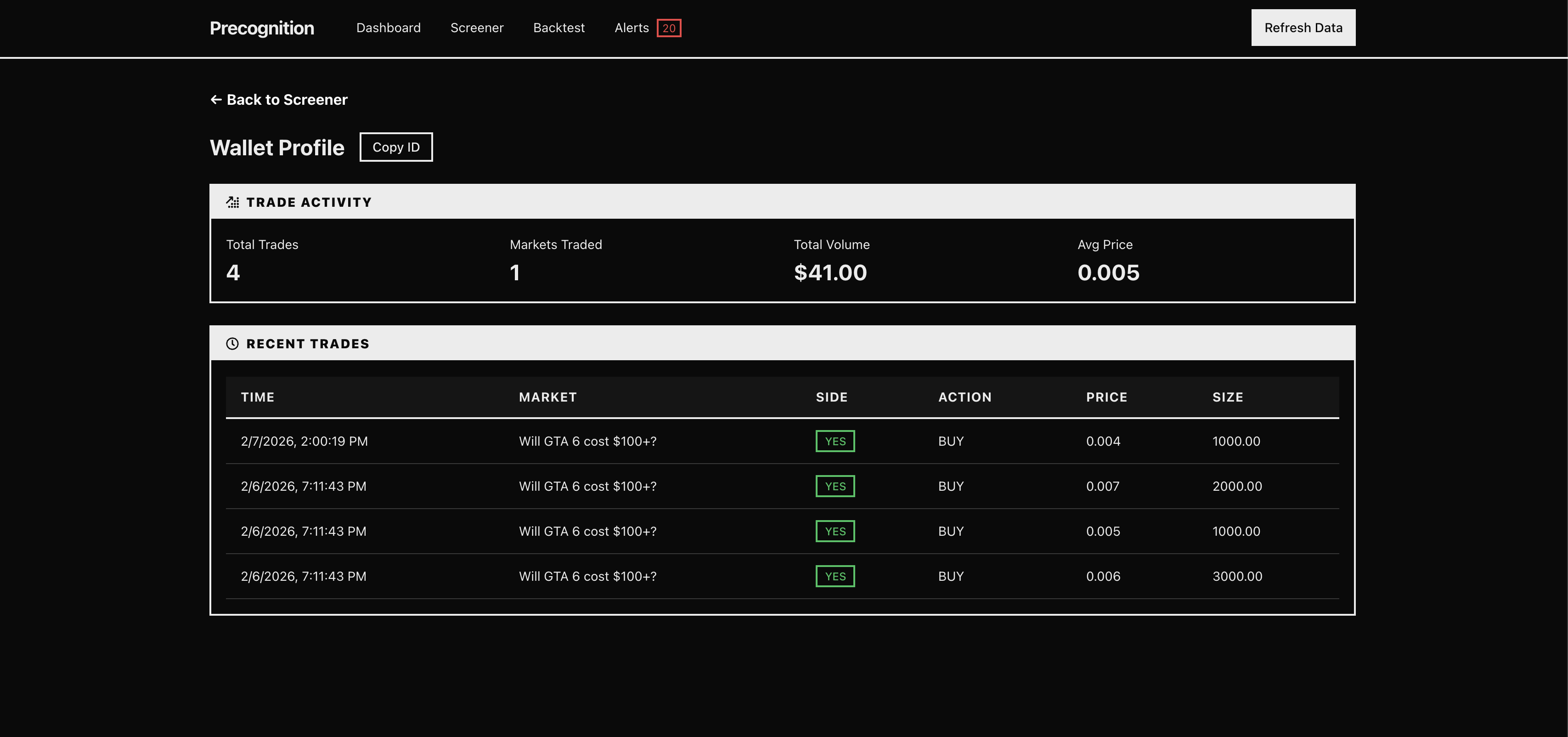Viewport: 1568px width, 737px height.
Task: Open the Alerts badge showing 20
Action: 668,28
